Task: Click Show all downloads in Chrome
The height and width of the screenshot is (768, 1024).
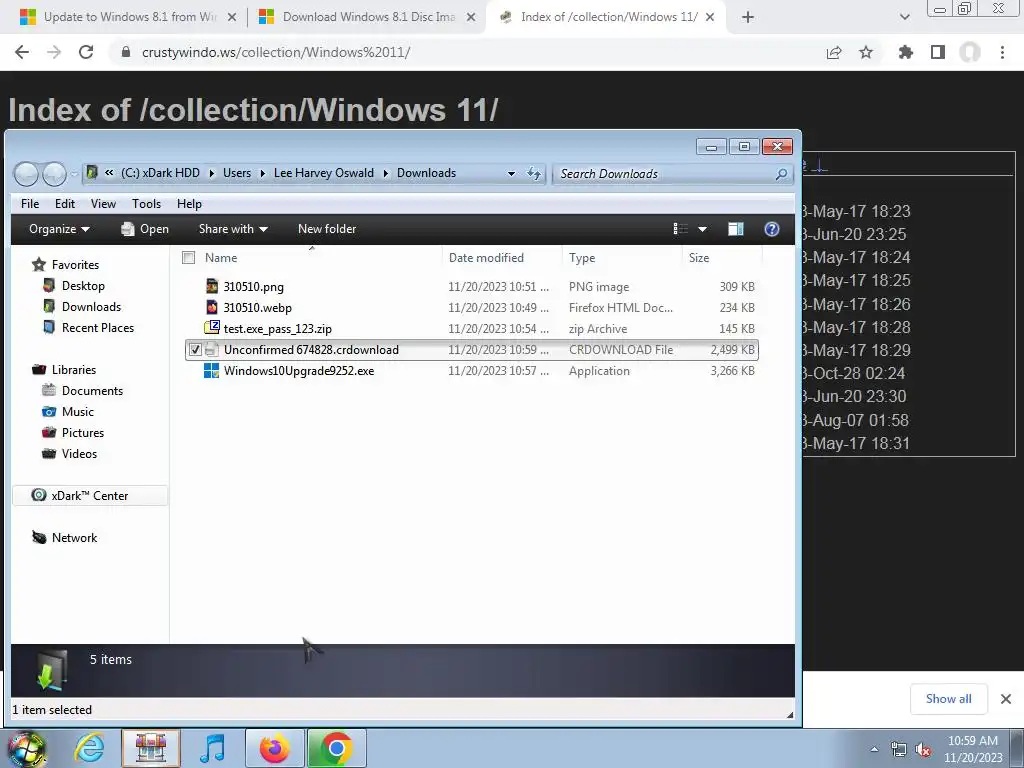Action: 948,699
